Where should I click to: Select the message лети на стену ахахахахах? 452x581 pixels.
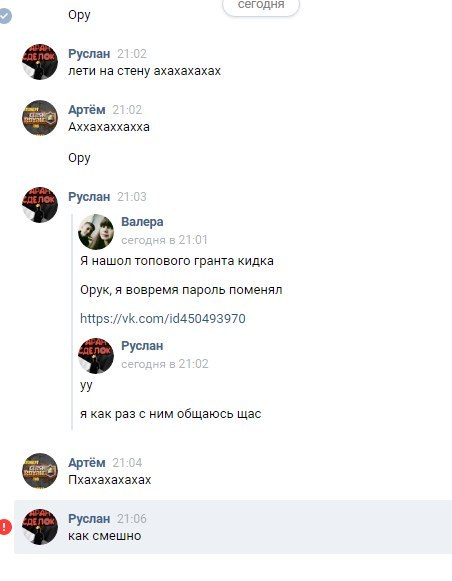pos(144,71)
